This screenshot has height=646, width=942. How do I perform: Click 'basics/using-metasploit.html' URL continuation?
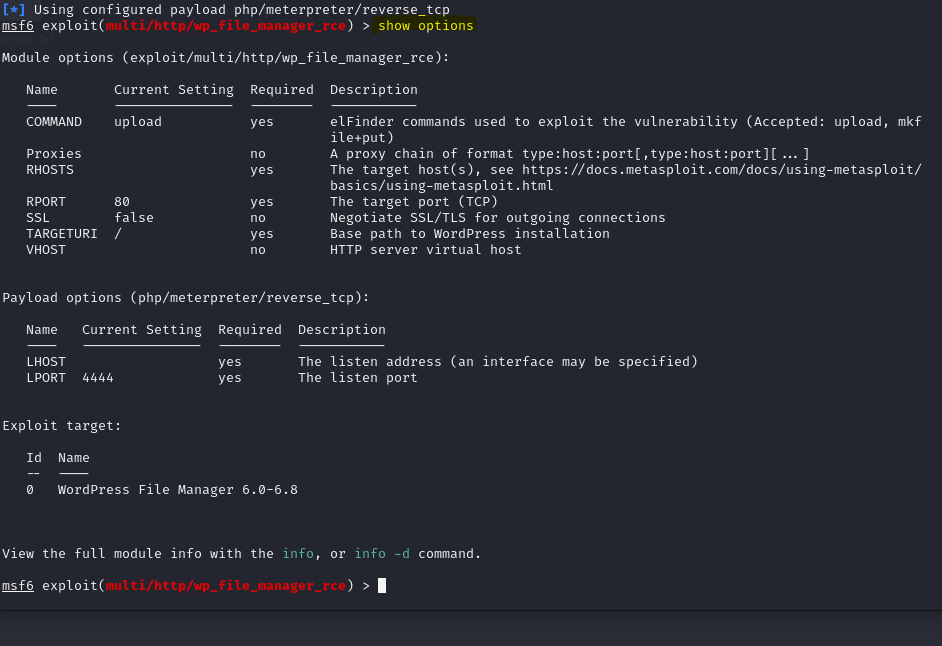click(442, 186)
